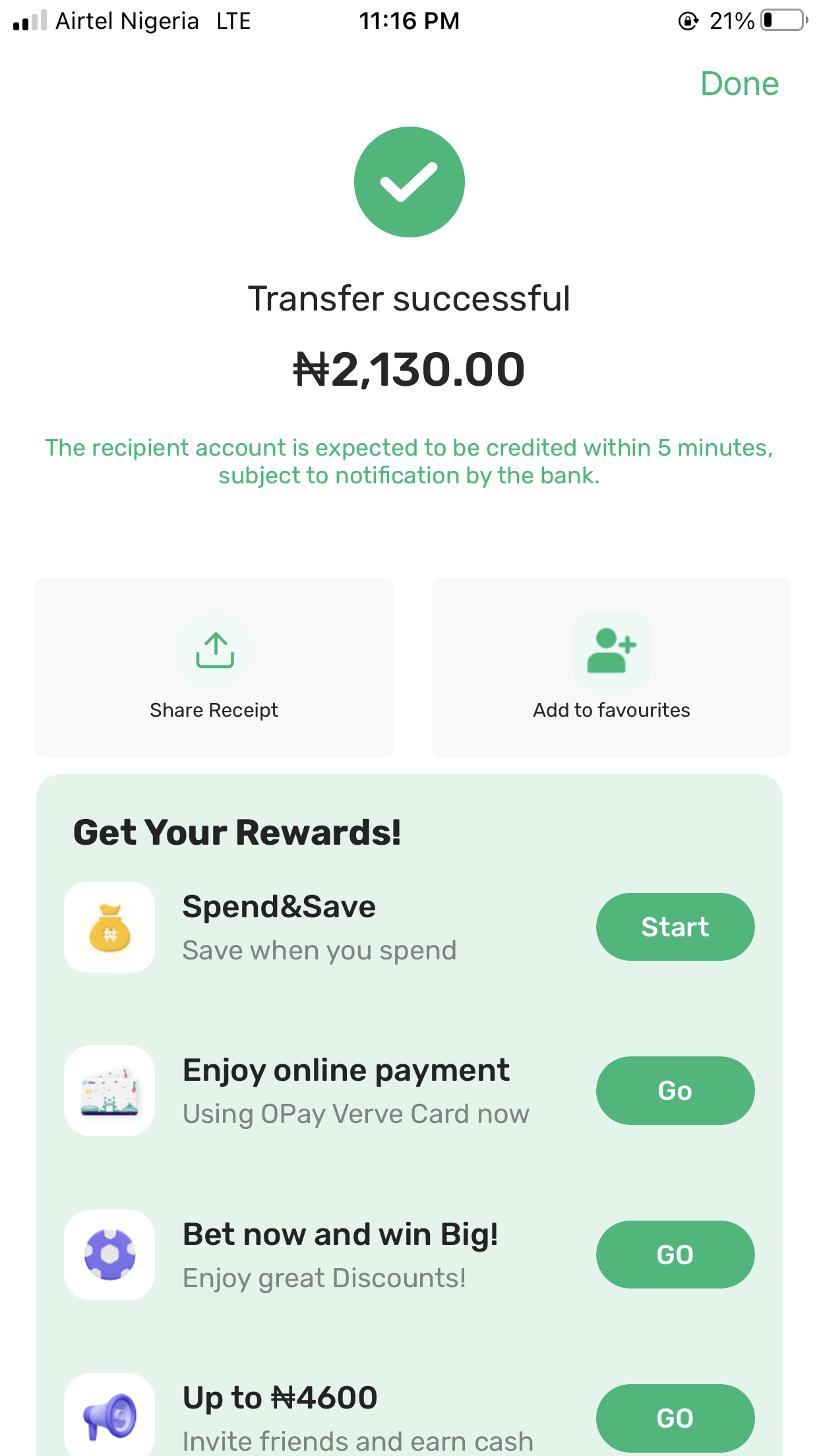Tap Invite friends and earn cash text
The width and height of the screenshot is (819, 1456).
point(357,1441)
